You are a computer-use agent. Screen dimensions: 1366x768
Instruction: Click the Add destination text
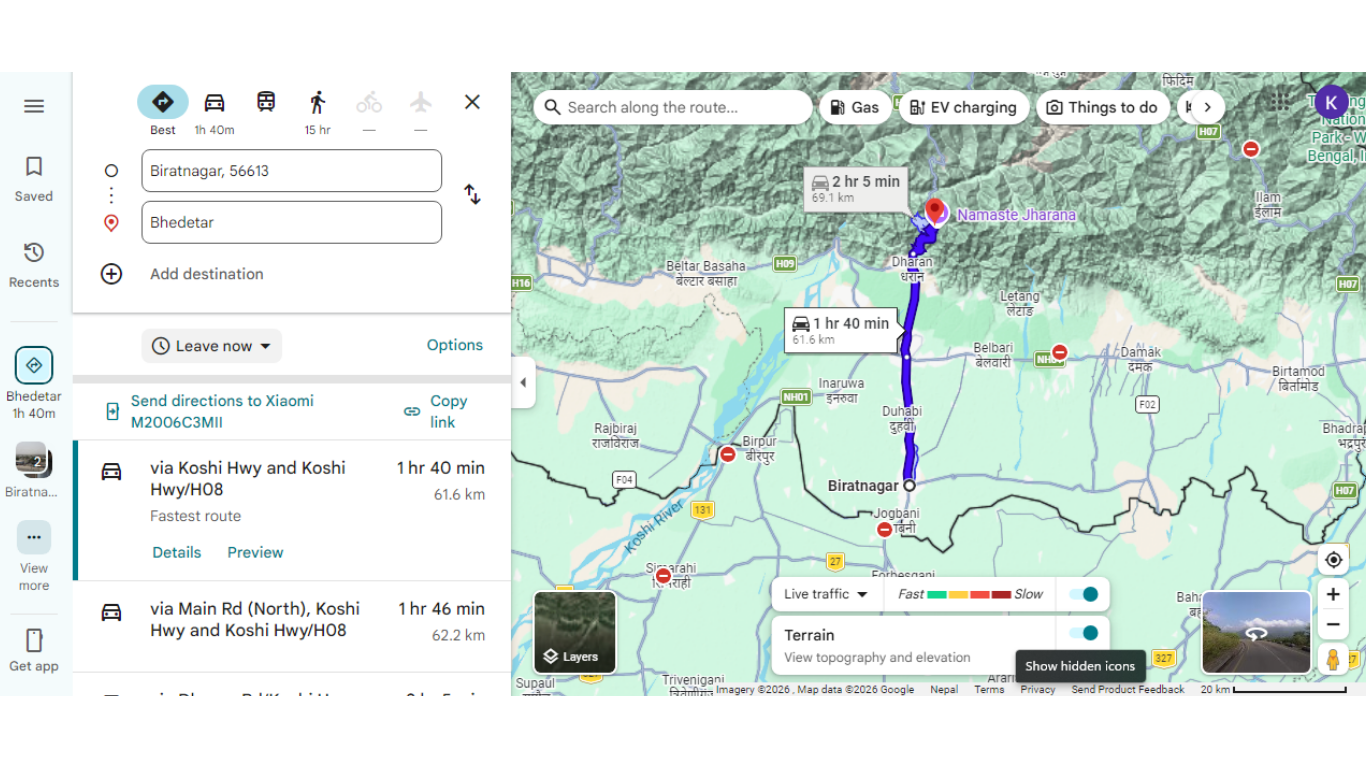click(x=207, y=274)
